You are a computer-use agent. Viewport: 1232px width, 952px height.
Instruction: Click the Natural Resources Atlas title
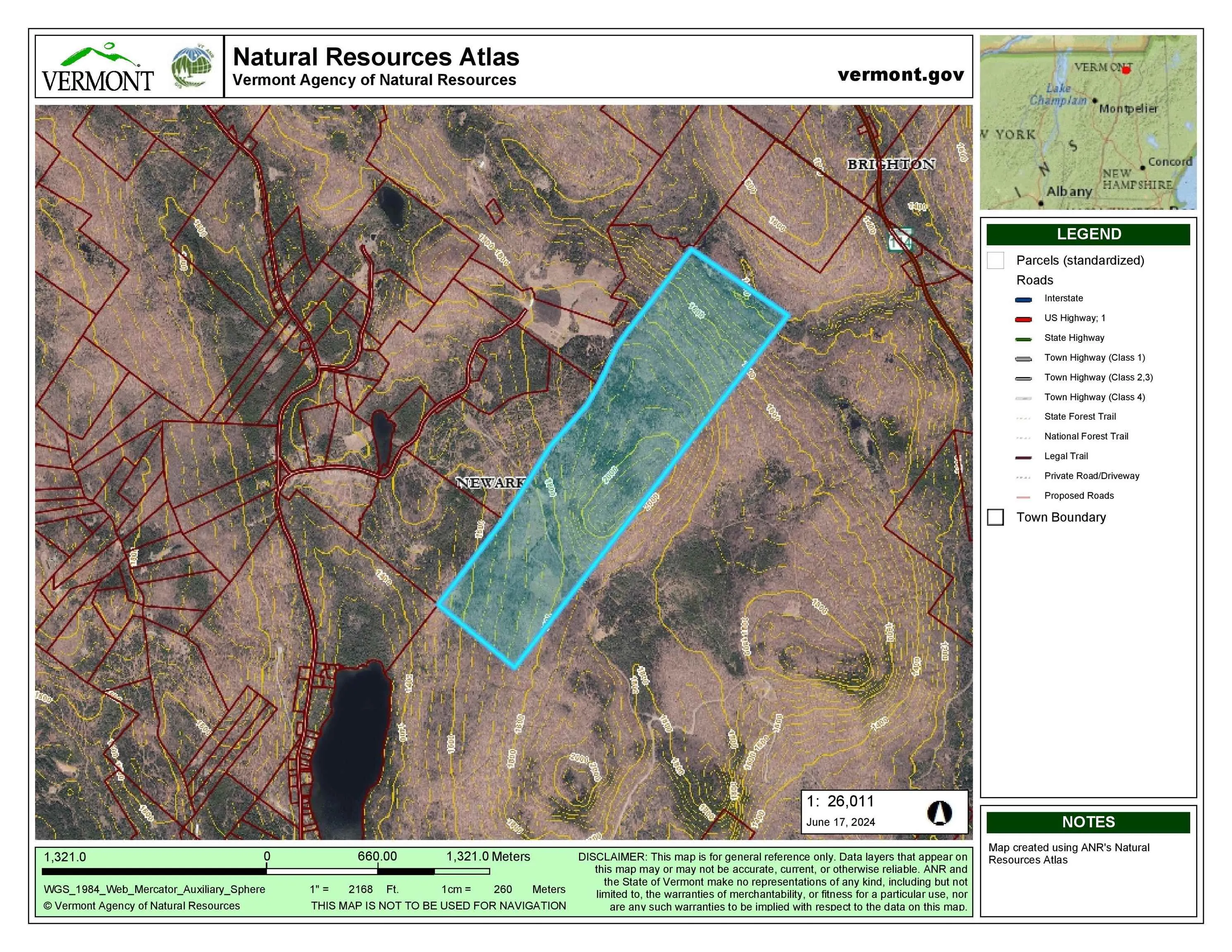coord(376,57)
